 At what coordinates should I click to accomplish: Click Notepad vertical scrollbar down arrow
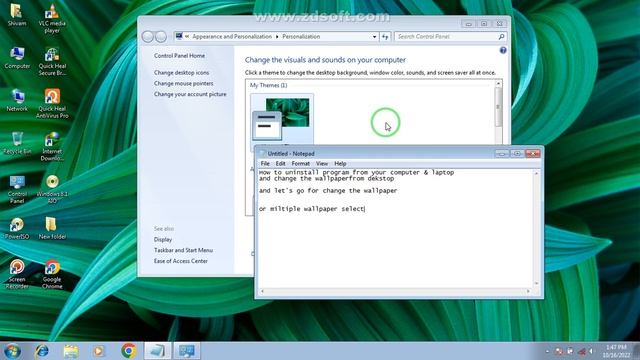536,284
